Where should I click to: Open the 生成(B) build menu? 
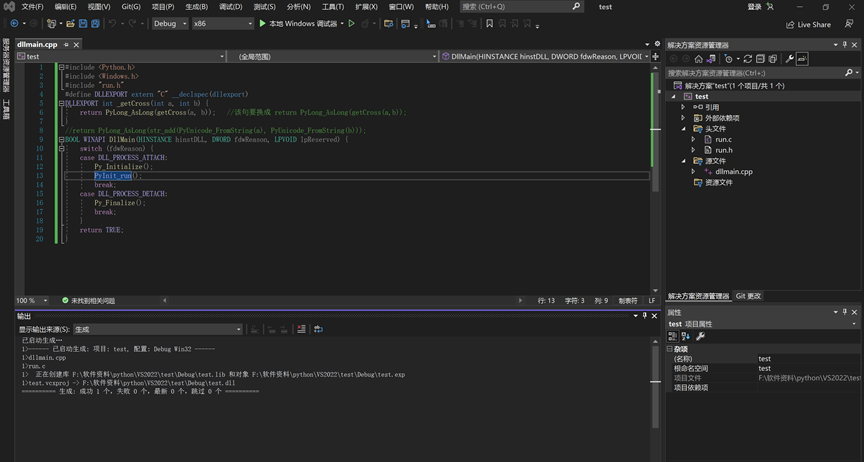(196, 7)
